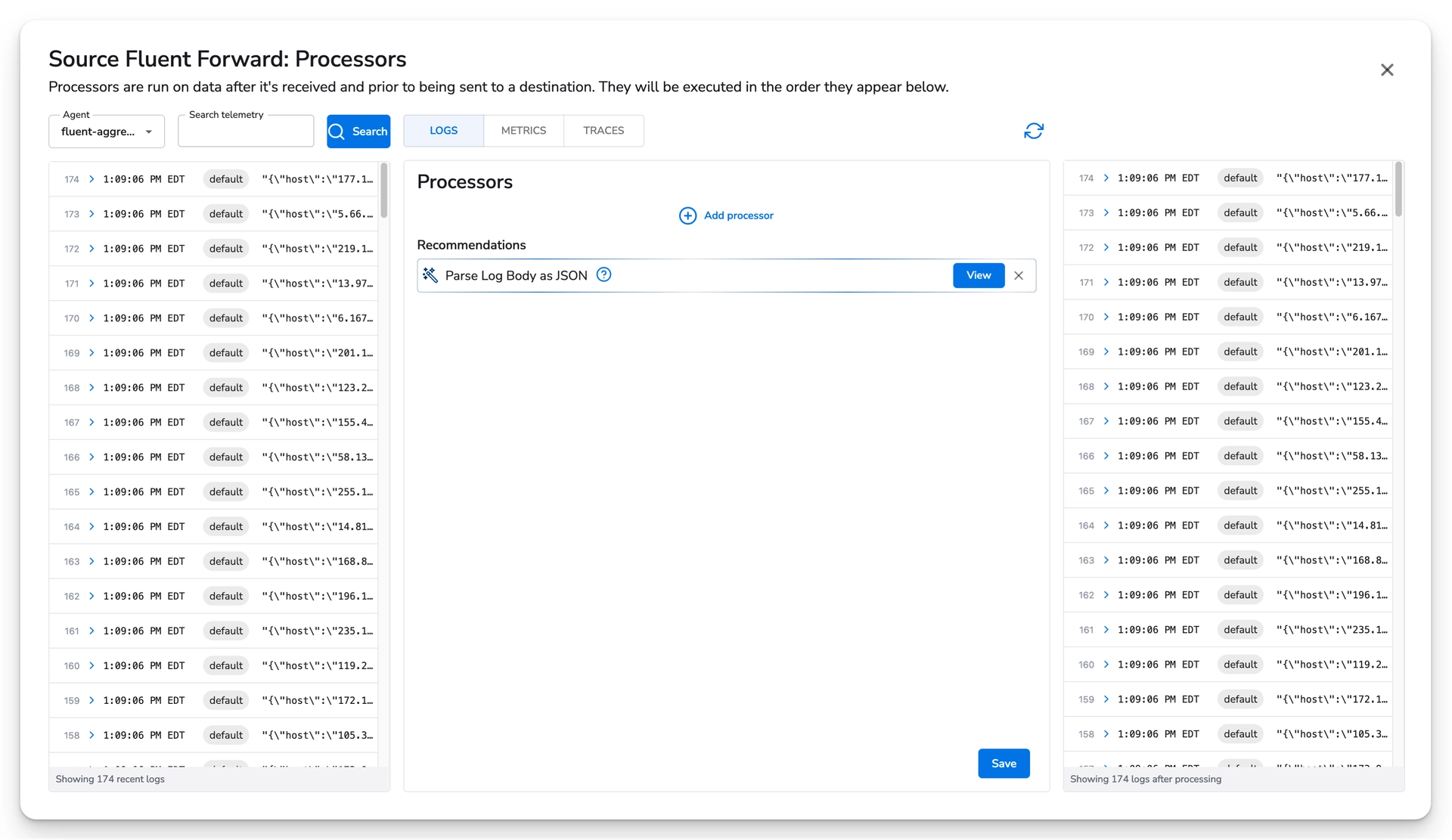Expand log entry 158 in the right panel
Screen dimensions: 1452x840
pyautogui.click(x=1105, y=734)
